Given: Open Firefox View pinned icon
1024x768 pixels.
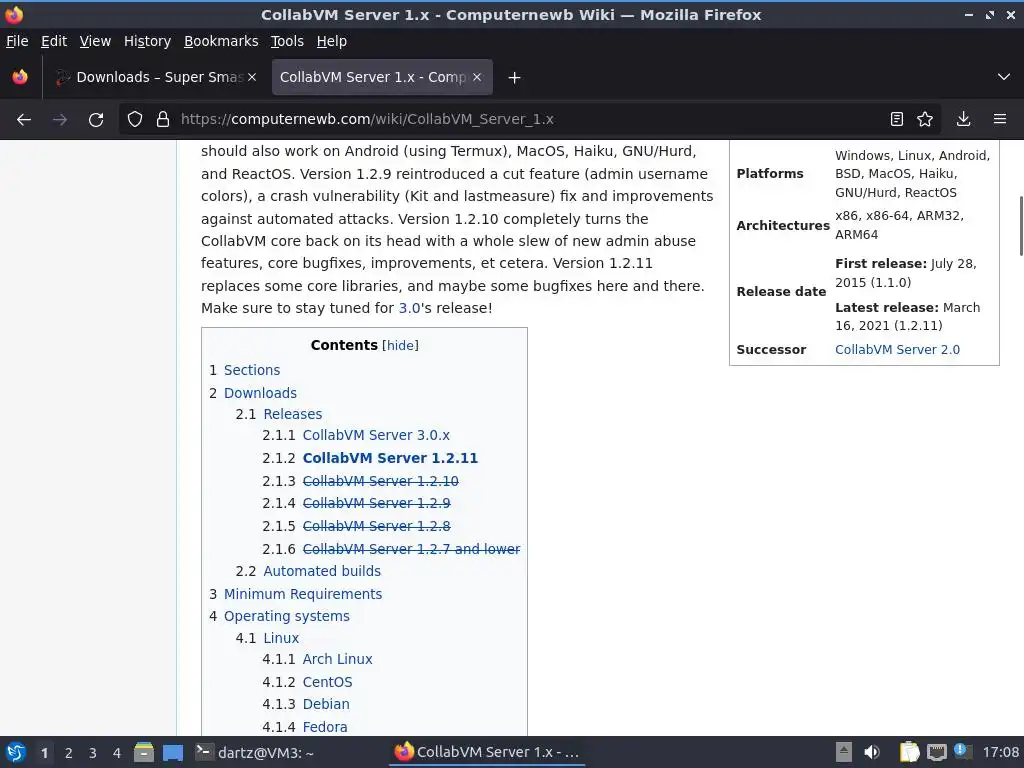Looking at the screenshot, I should pyautogui.click(x=20, y=77).
